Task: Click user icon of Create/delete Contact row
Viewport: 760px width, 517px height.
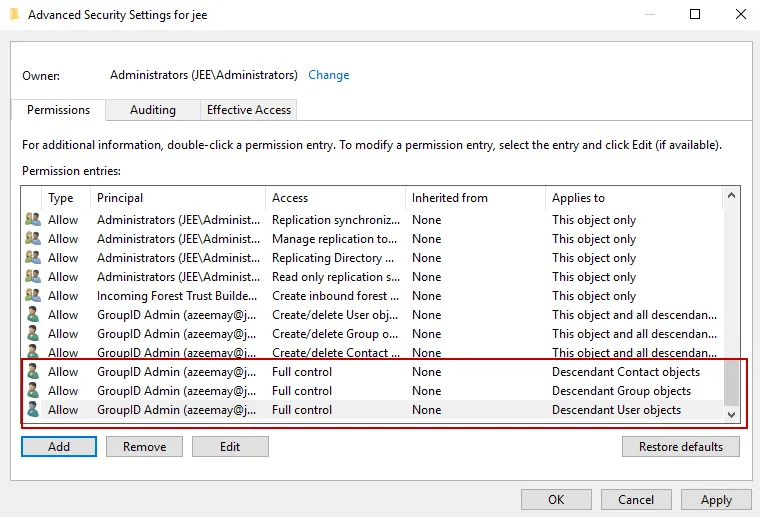Action: 32,352
